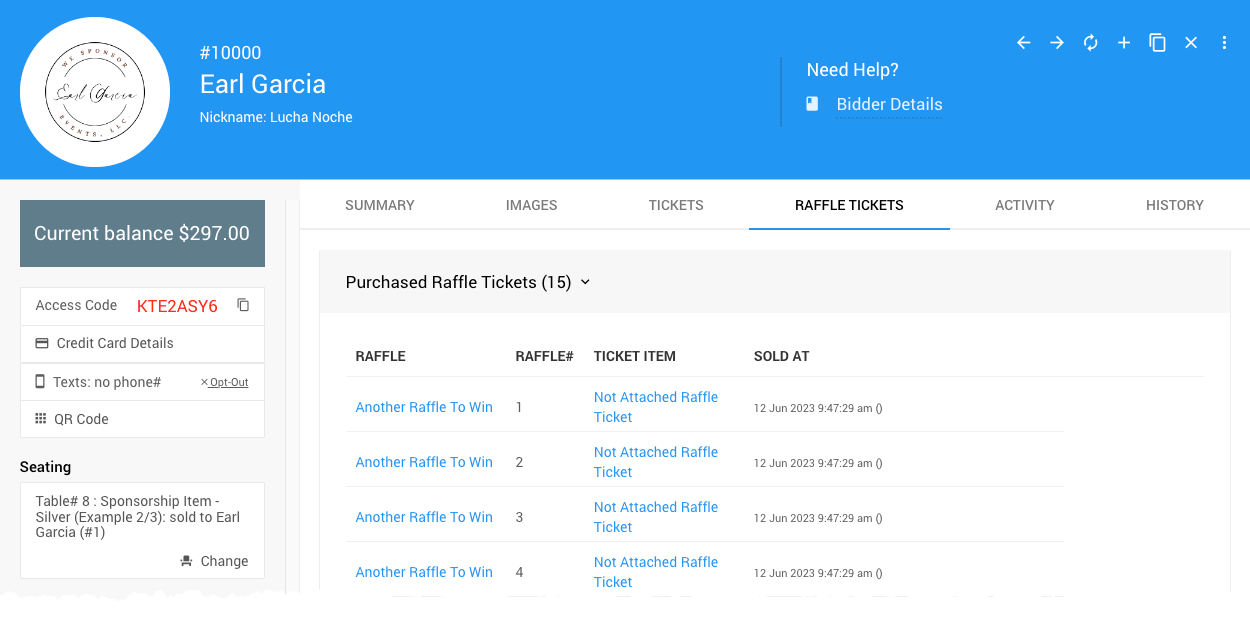Click the forward arrow icon
The height and width of the screenshot is (625, 1250).
tap(1057, 43)
